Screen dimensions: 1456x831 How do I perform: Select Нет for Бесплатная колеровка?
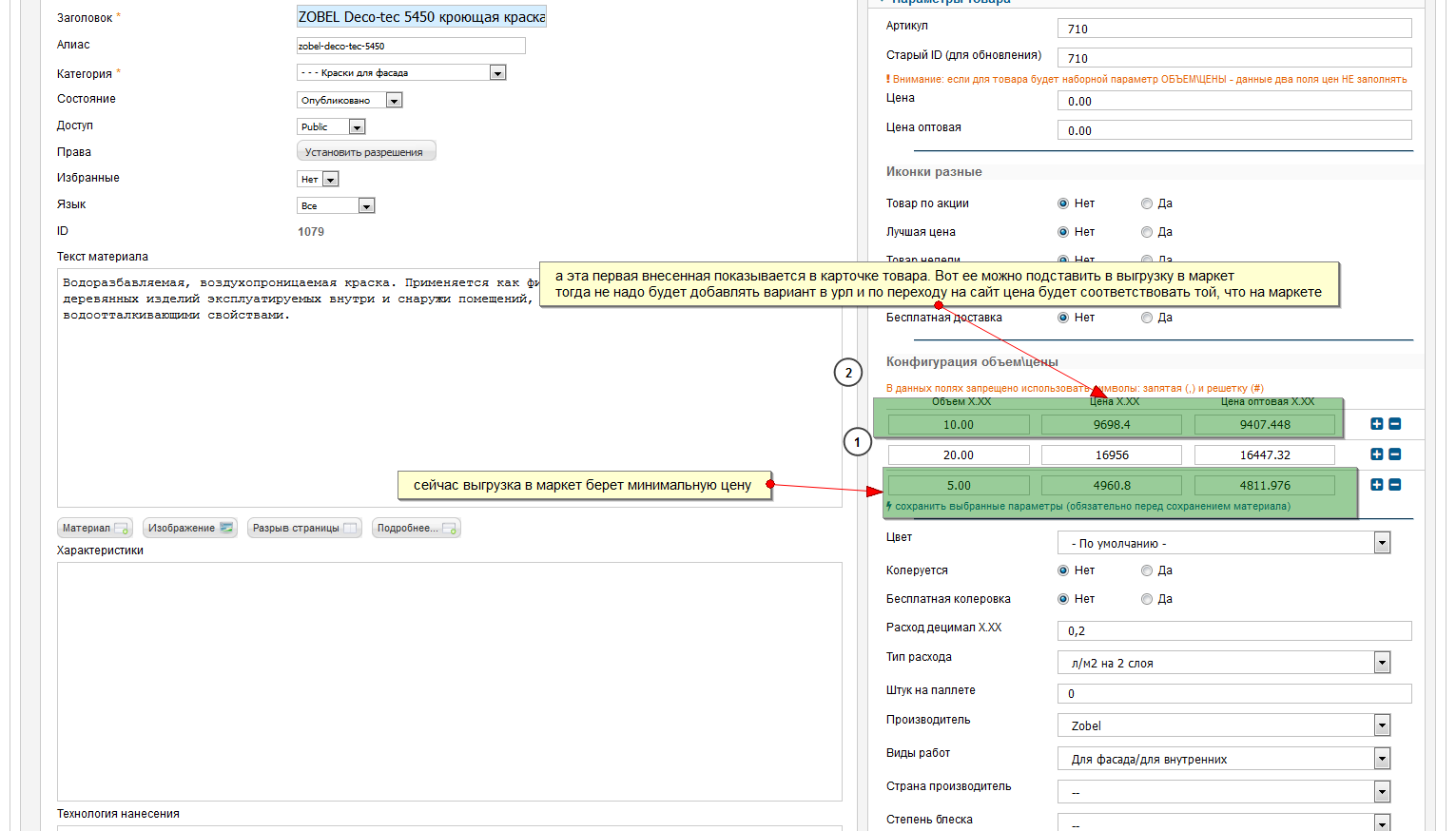tap(1063, 599)
